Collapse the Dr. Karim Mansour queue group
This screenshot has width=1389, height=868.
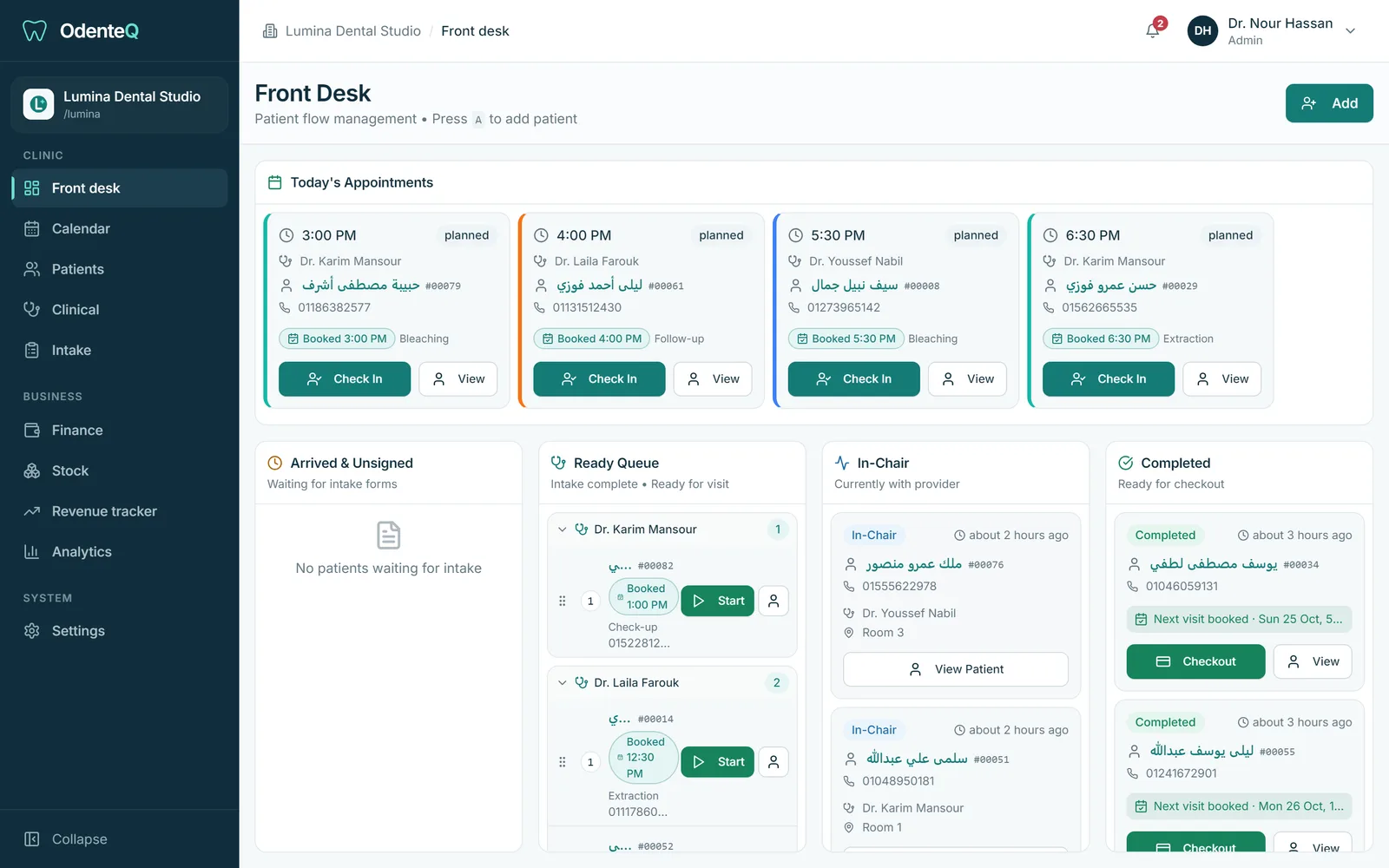point(562,529)
